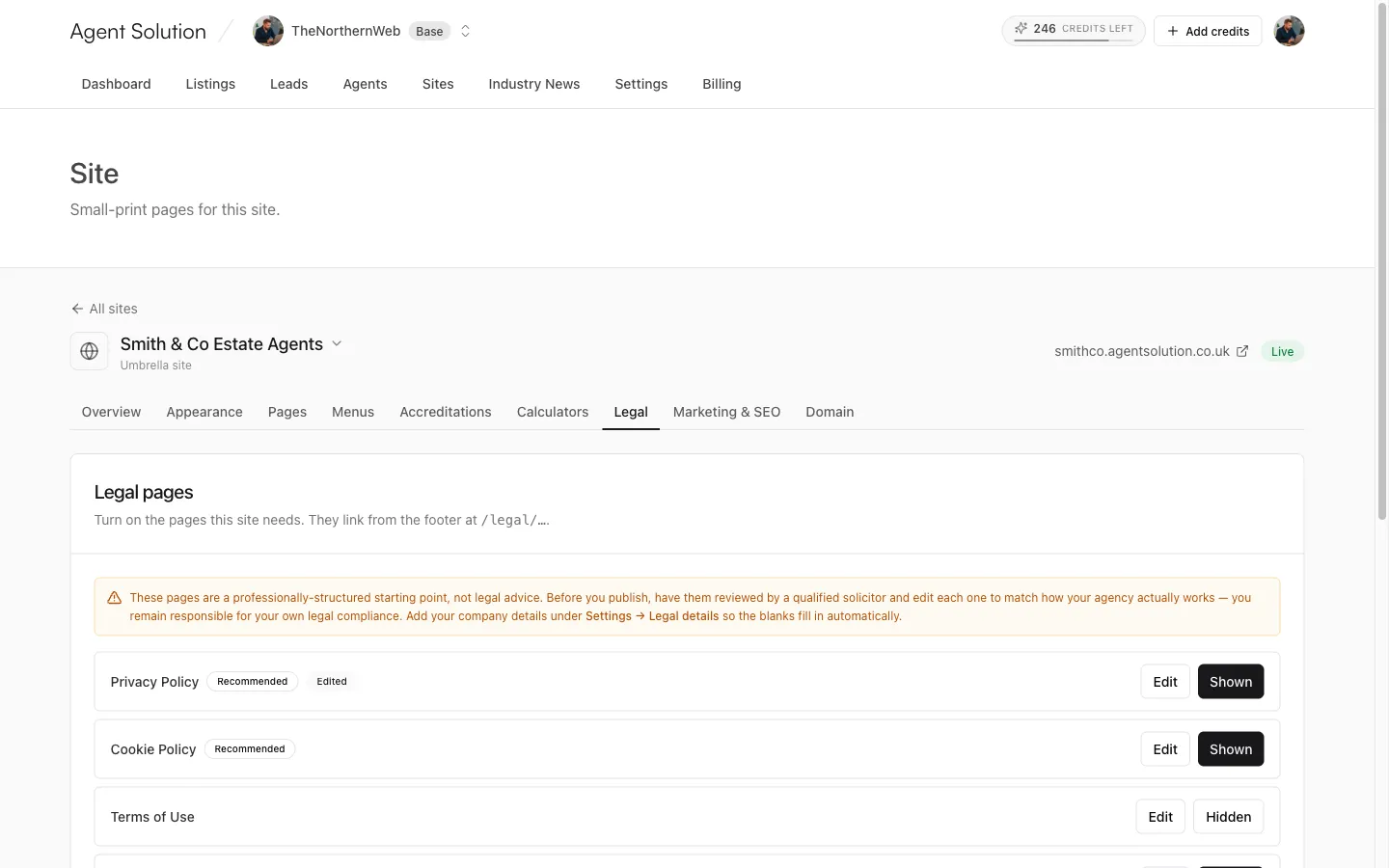Edit the Terms of Use page
The height and width of the screenshot is (868, 1389).
click(x=1160, y=817)
